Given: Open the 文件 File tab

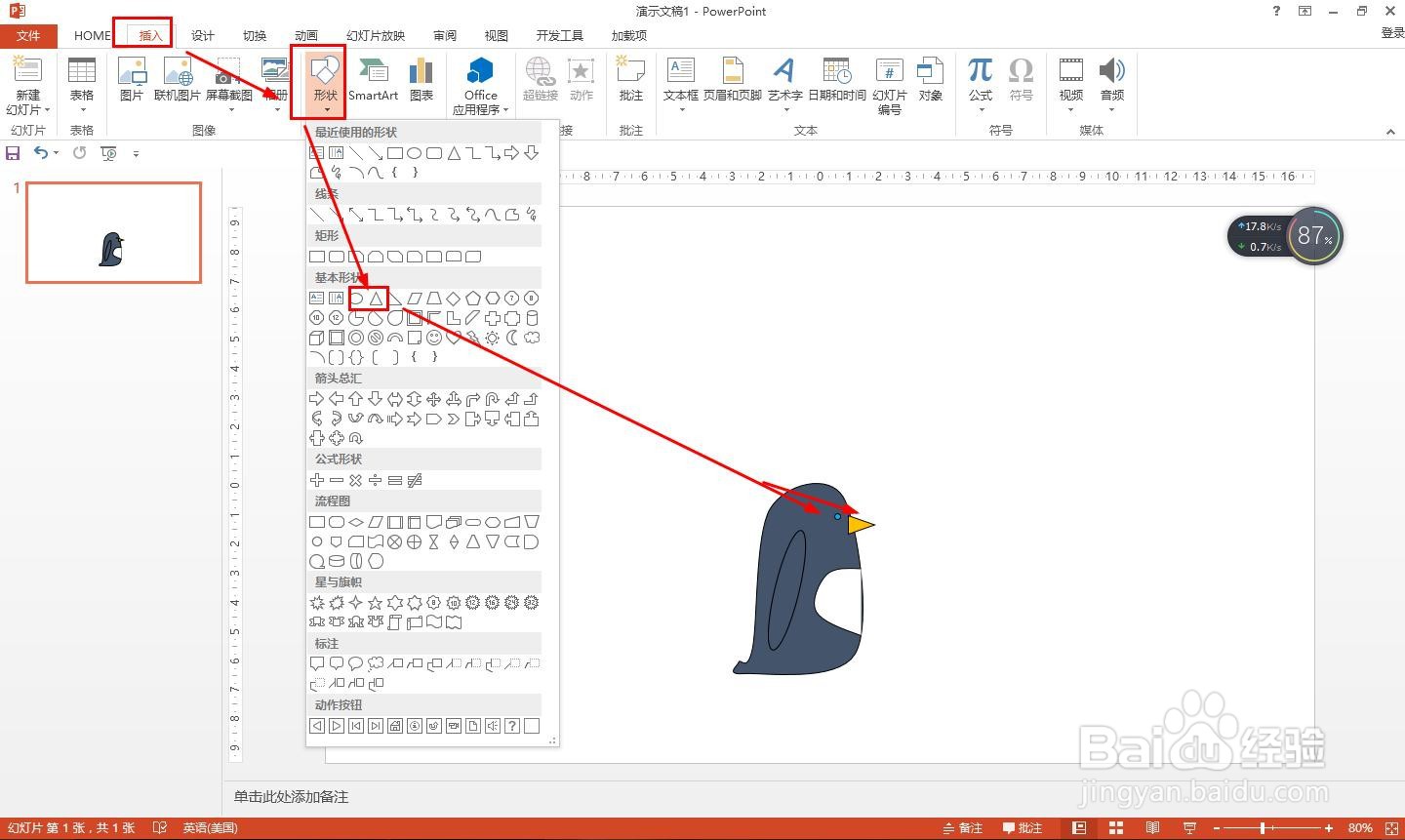Looking at the screenshot, I should pos(28,35).
